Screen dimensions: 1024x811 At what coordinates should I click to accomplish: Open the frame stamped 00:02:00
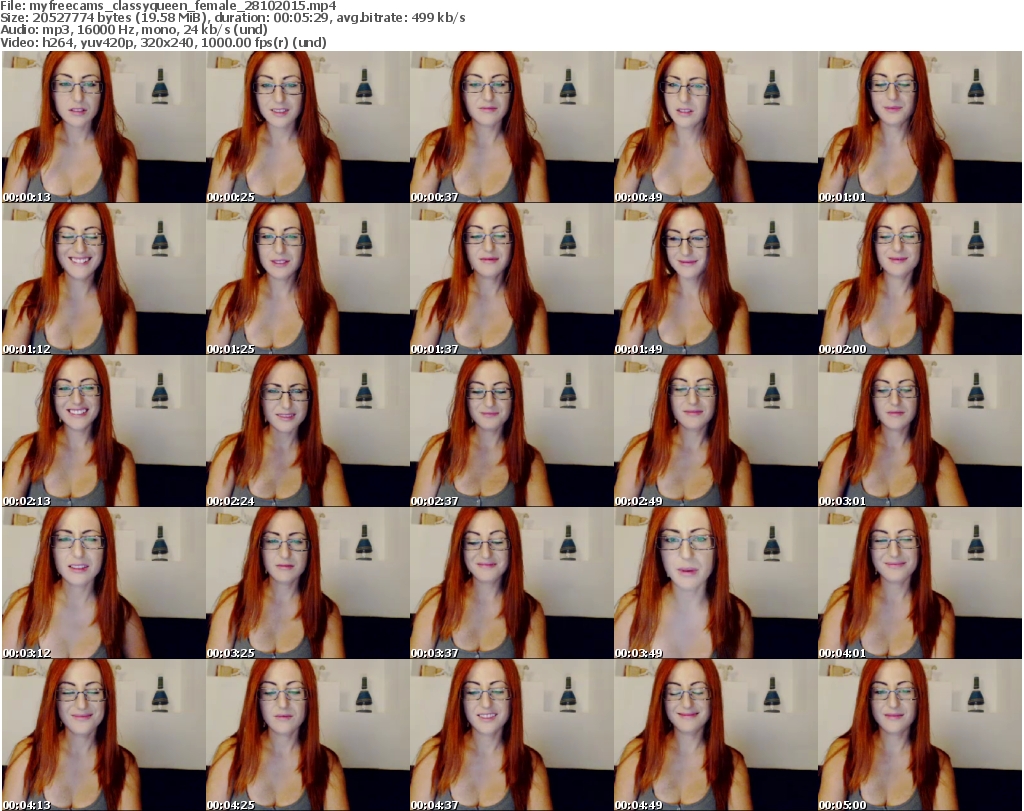point(920,279)
